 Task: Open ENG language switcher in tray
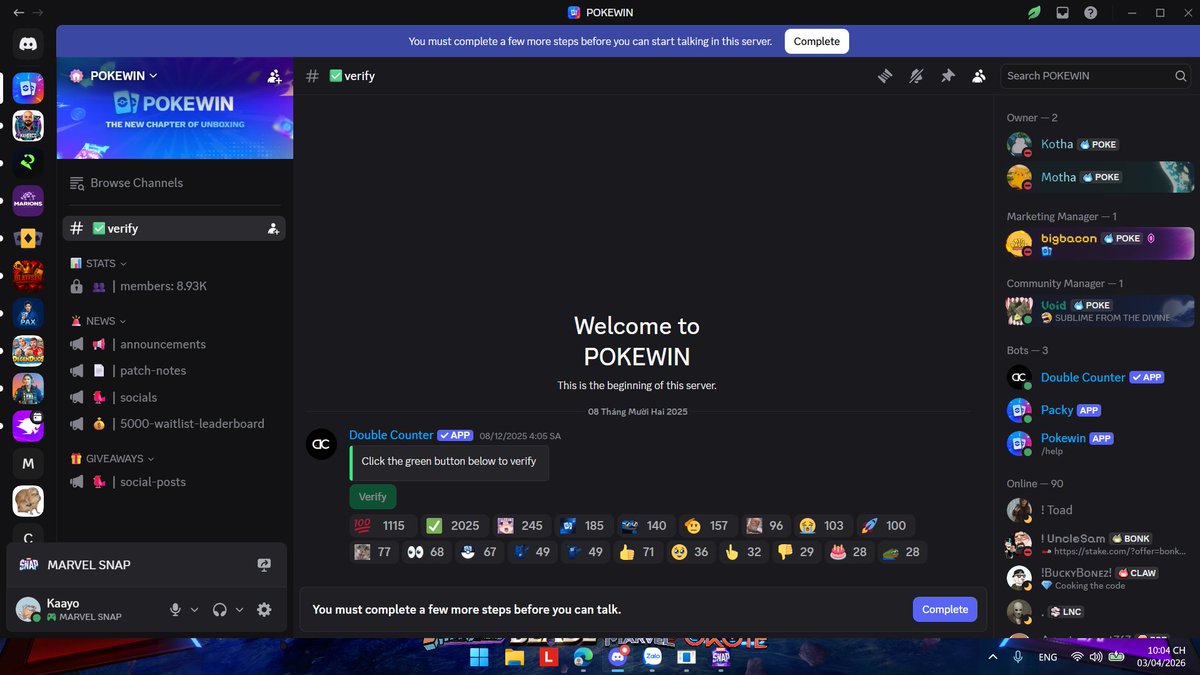1048,657
